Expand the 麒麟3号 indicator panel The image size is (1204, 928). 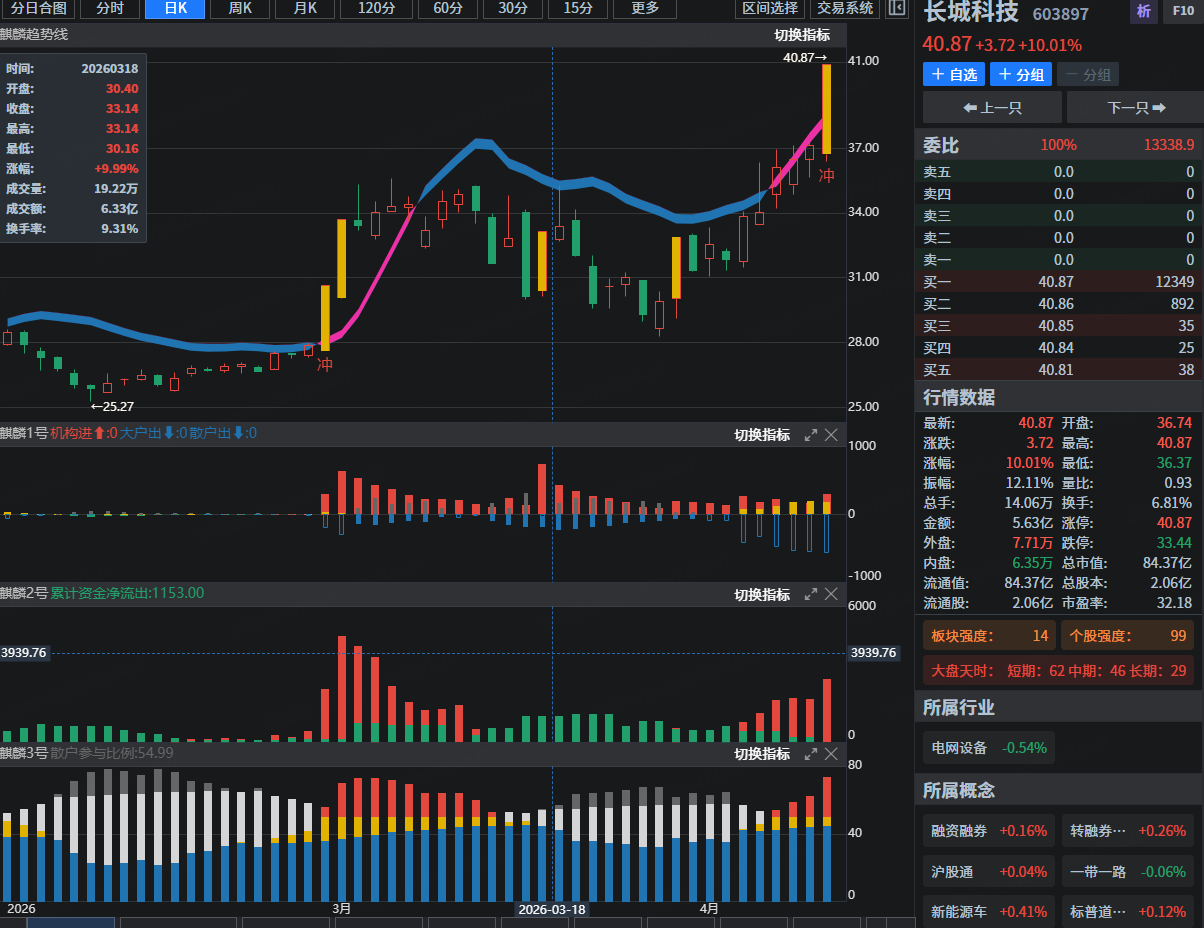pos(811,754)
